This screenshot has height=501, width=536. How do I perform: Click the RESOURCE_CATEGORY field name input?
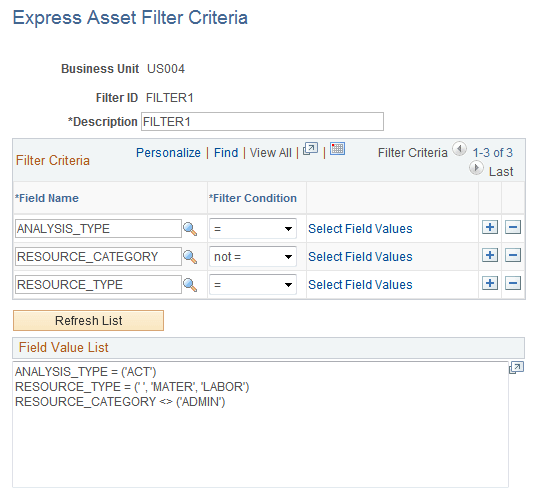coord(98,257)
